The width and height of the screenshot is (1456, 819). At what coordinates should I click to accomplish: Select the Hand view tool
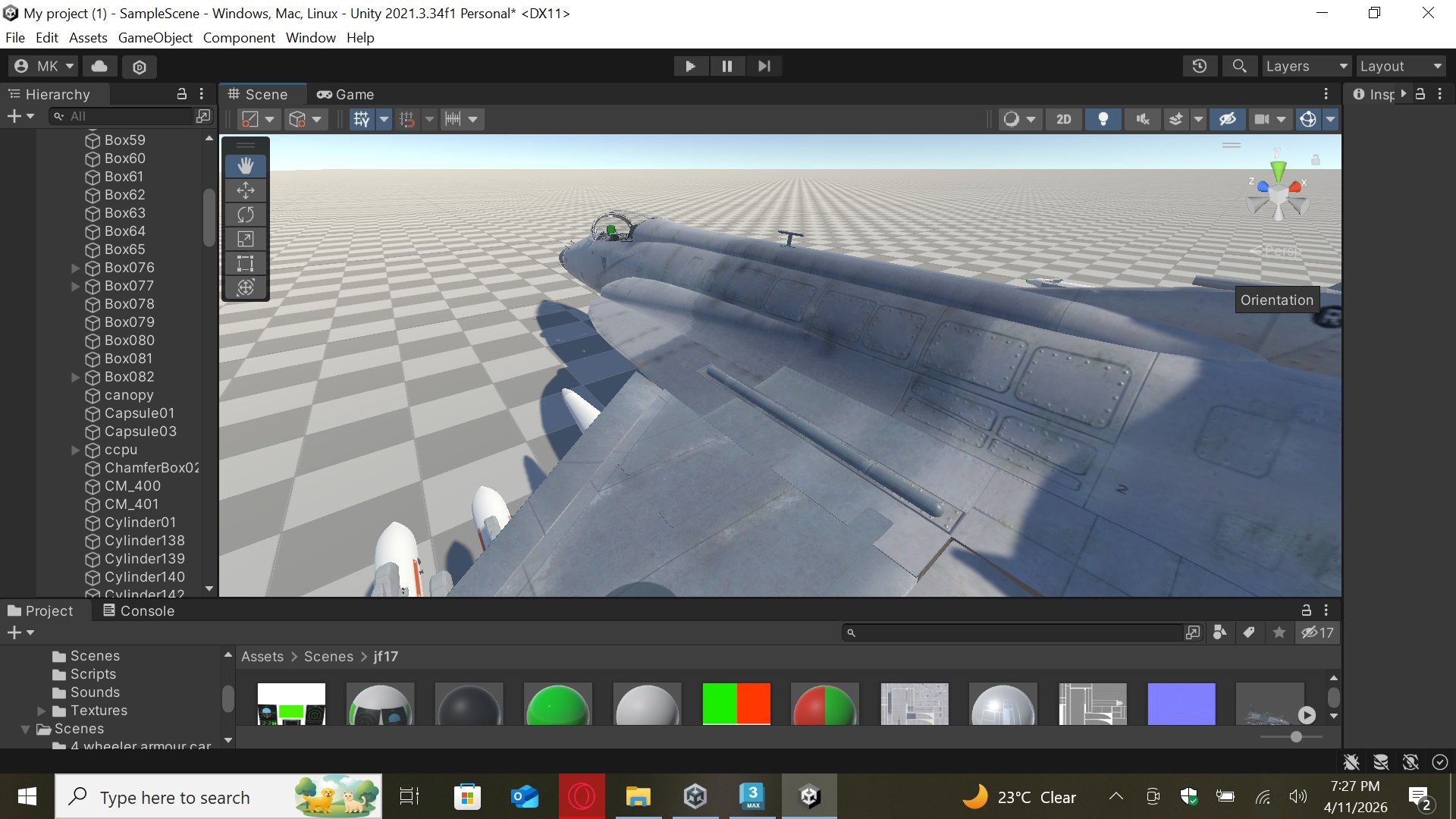[246, 165]
